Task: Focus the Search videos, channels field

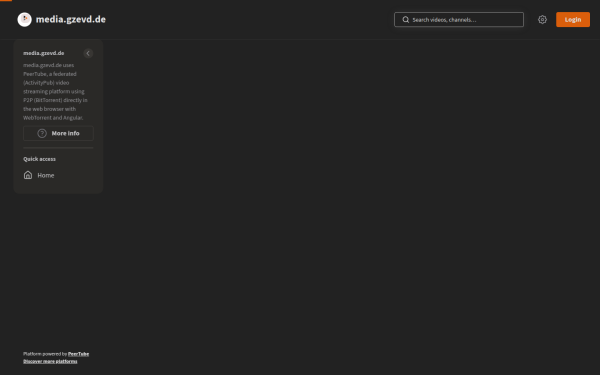Action: pyautogui.click(x=459, y=20)
